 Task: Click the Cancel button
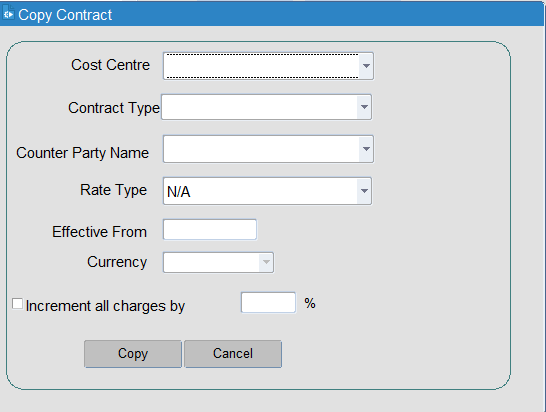233,353
